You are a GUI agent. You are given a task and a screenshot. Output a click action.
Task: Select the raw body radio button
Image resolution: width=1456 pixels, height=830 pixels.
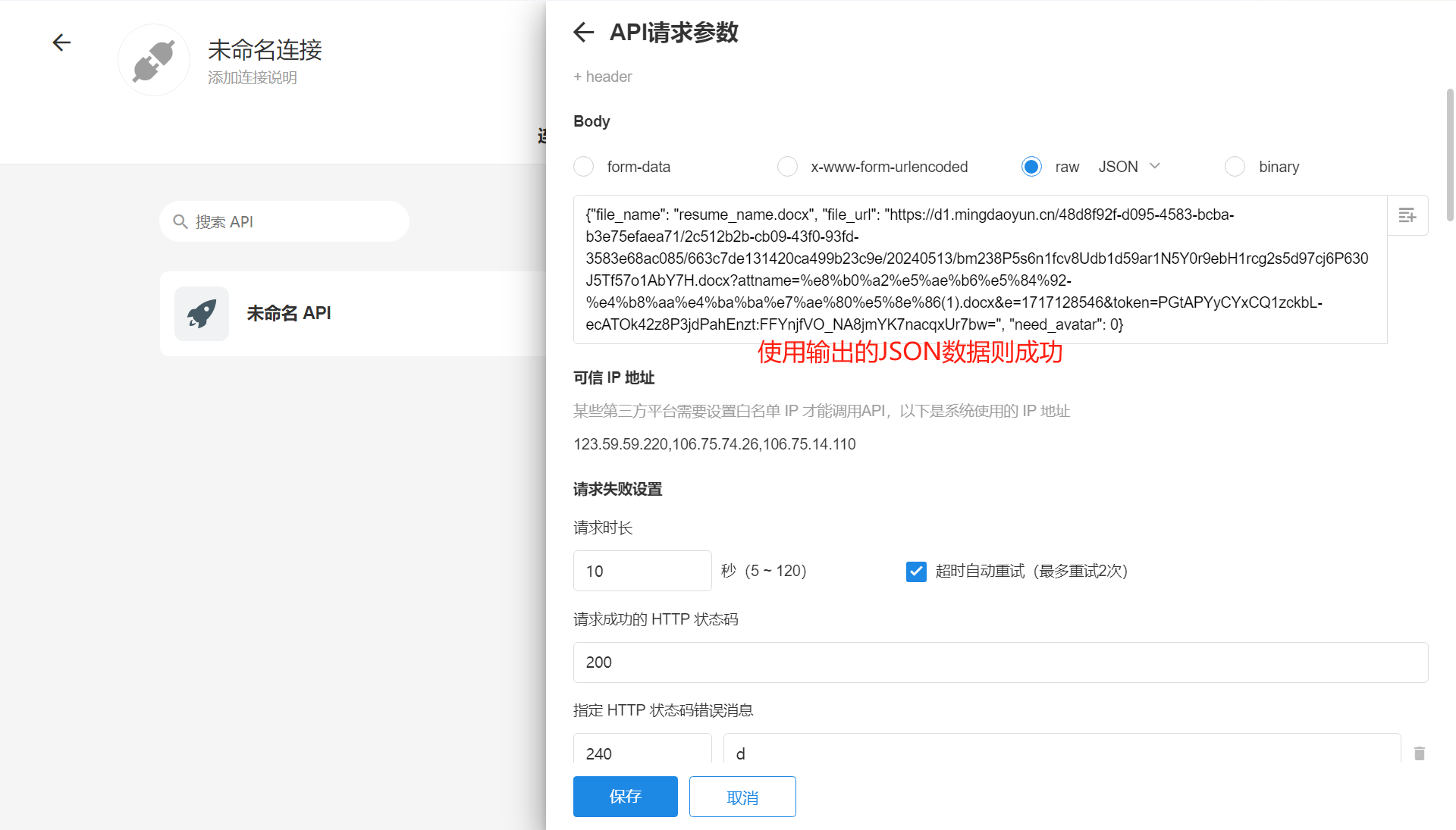pos(1031,167)
